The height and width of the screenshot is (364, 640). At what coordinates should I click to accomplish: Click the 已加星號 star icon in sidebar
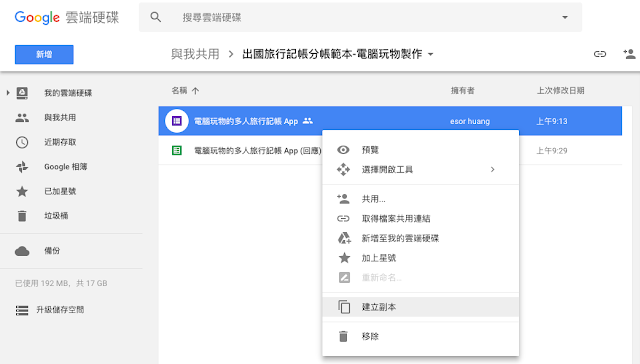click(x=22, y=191)
